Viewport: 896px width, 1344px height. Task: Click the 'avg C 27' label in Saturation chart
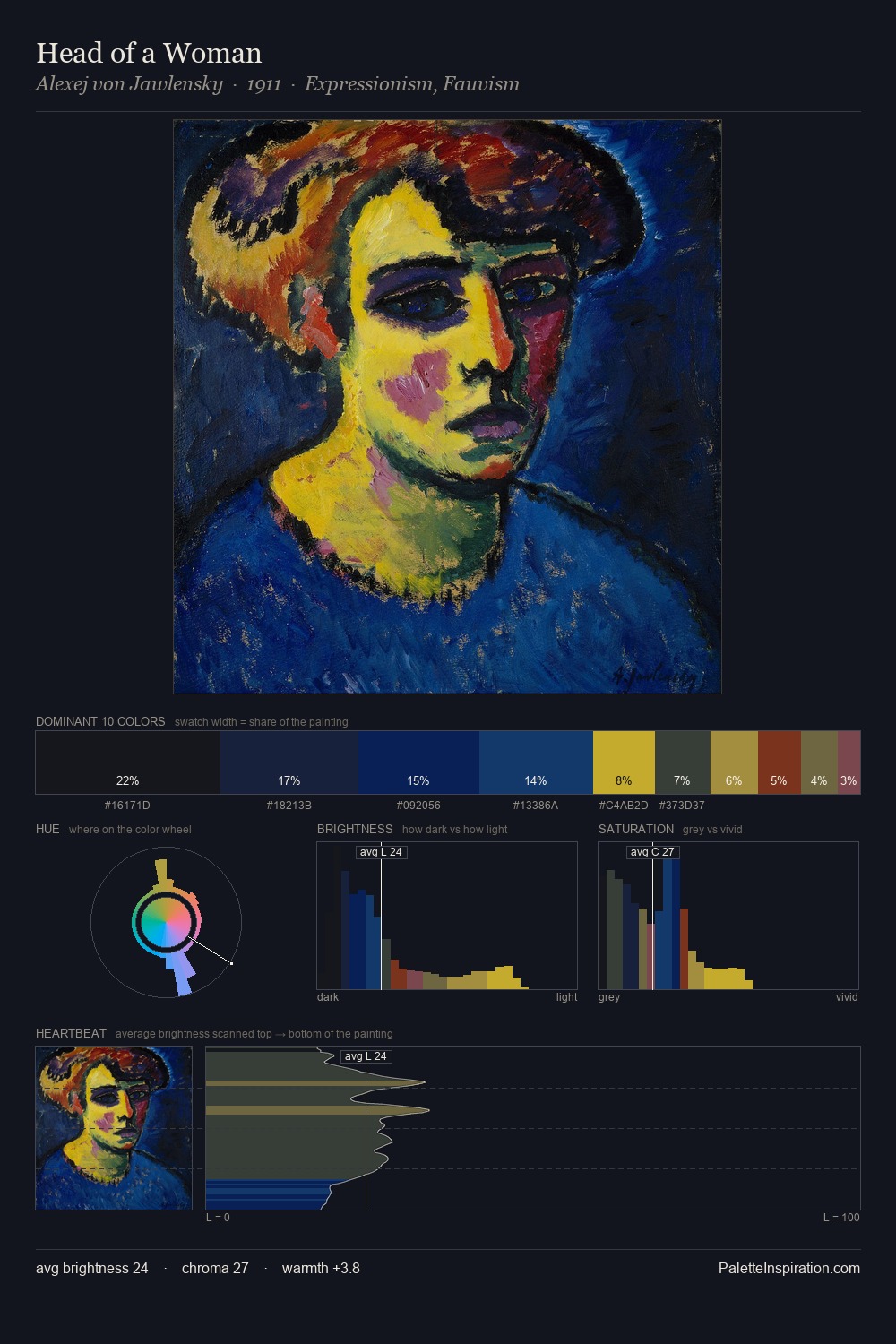tap(652, 852)
